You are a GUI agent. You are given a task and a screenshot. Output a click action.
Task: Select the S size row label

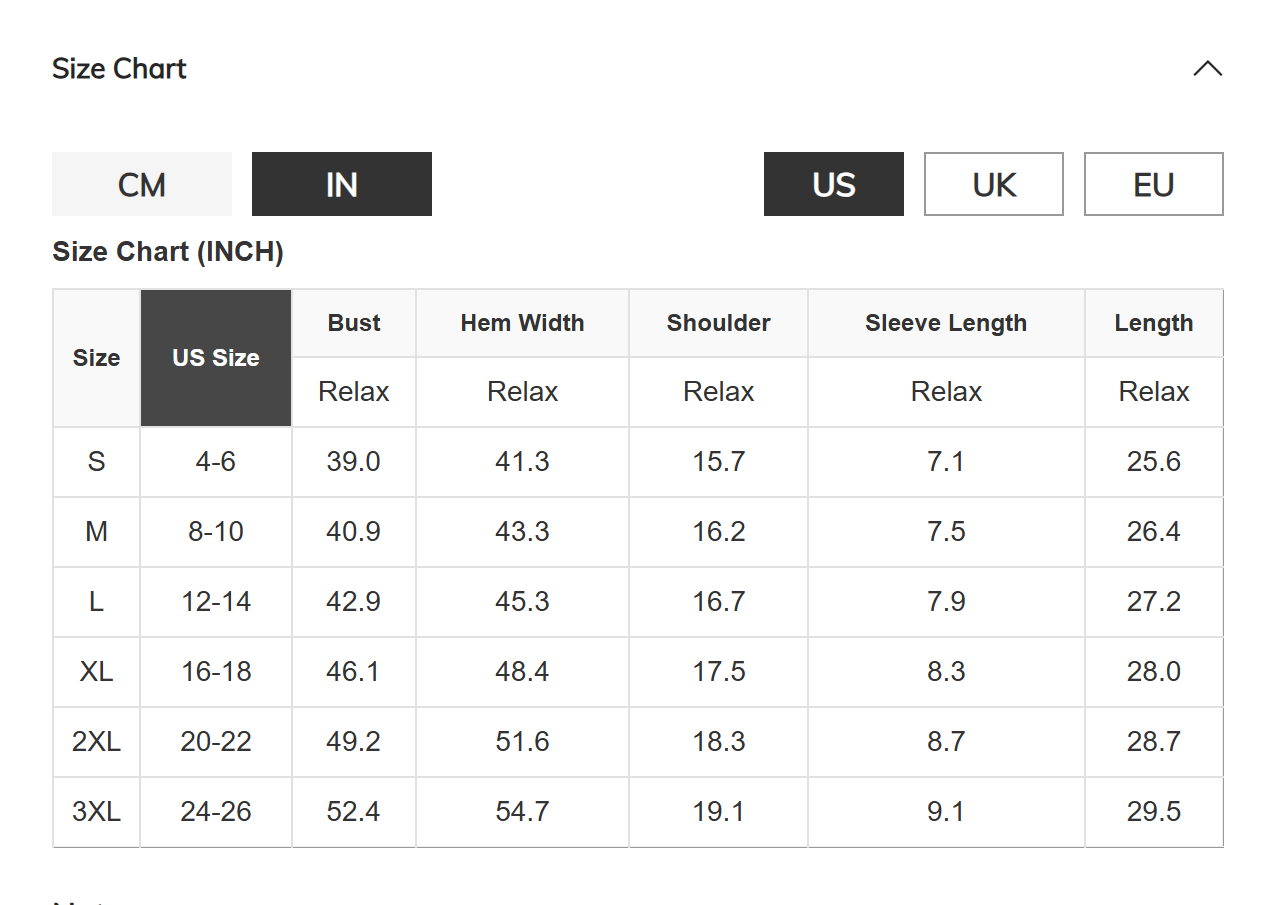(96, 462)
